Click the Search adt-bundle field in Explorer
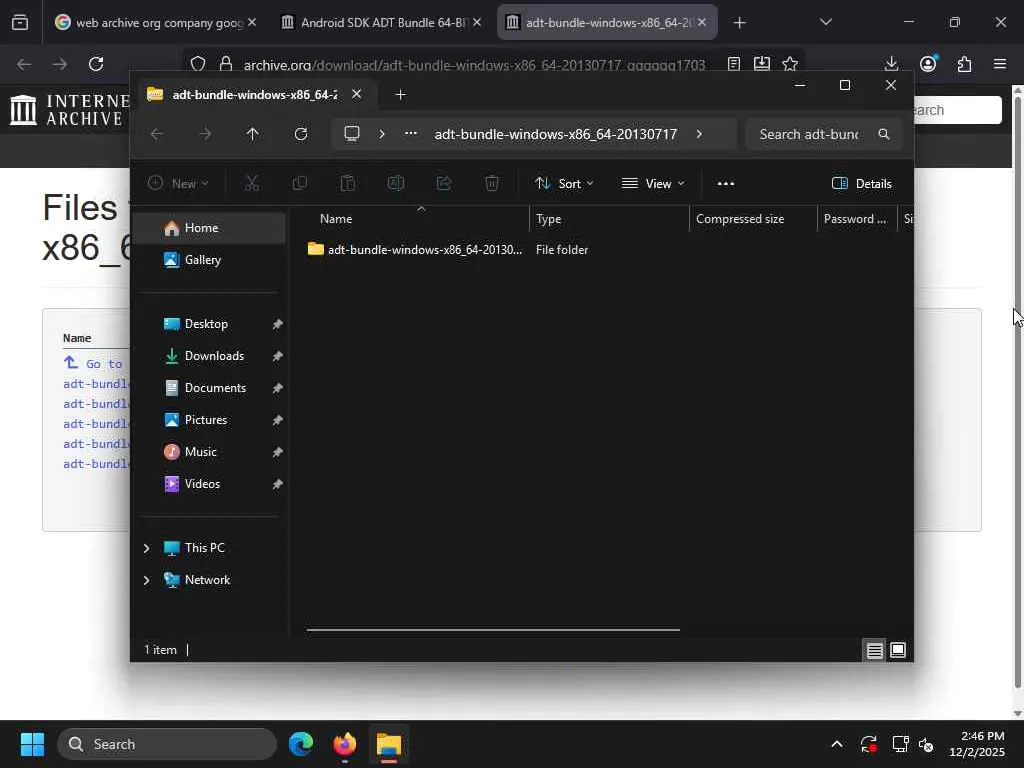Image resolution: width=1024 pixels, height=768 pixels. 824,134
